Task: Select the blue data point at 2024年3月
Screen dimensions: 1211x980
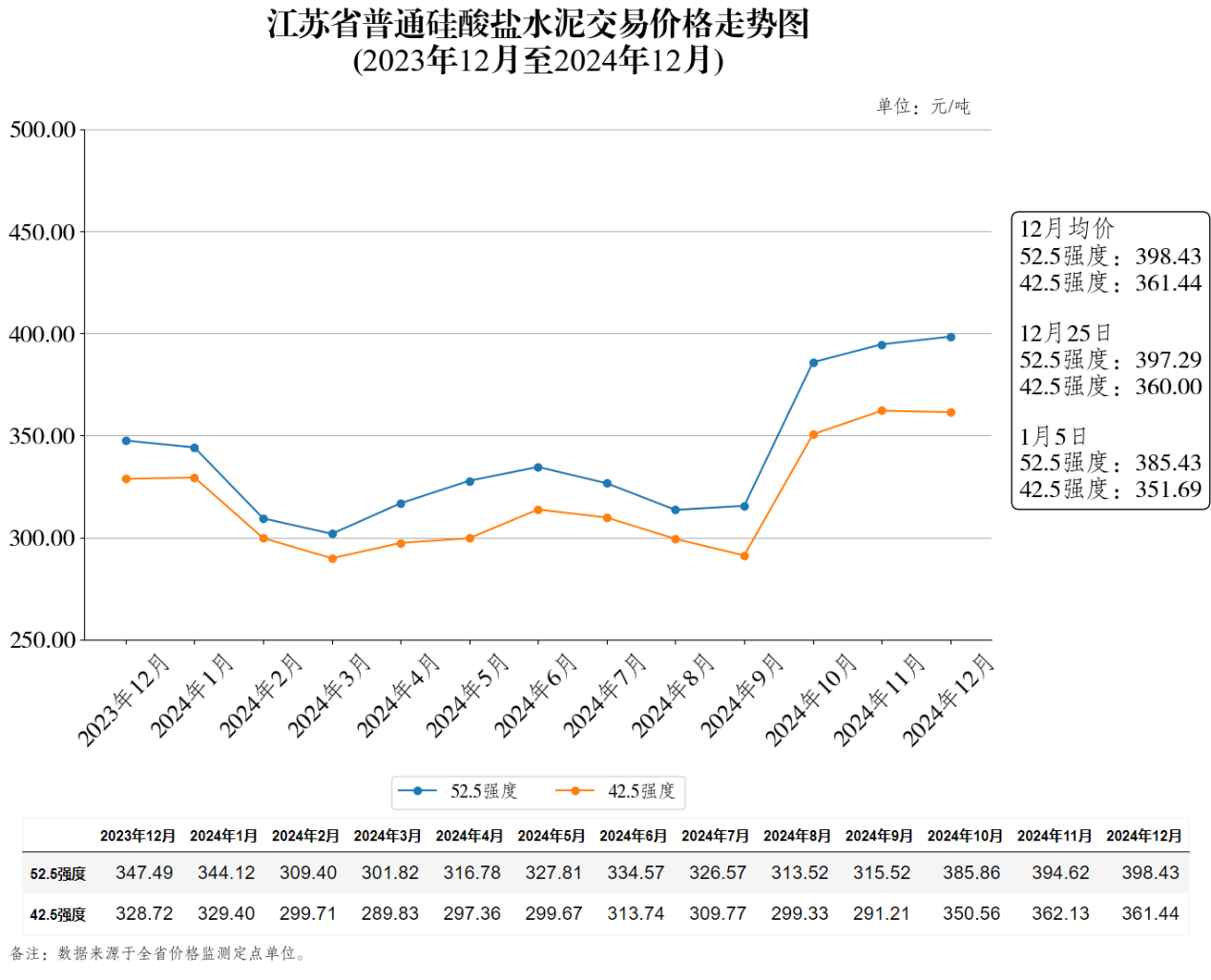Action: 332,533
